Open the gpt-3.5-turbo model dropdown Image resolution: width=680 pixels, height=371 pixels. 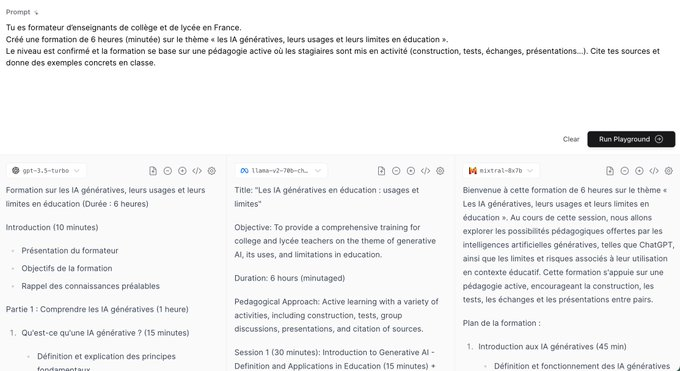pos(46,171)
